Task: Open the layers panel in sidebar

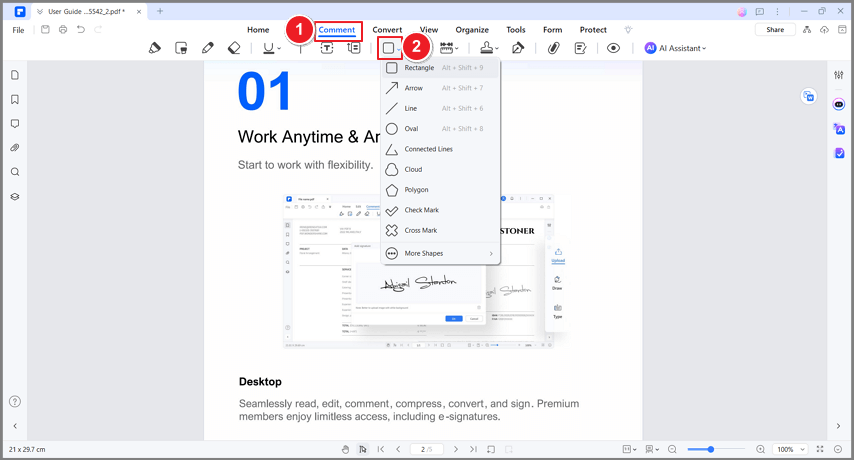Action: (15, 197)
